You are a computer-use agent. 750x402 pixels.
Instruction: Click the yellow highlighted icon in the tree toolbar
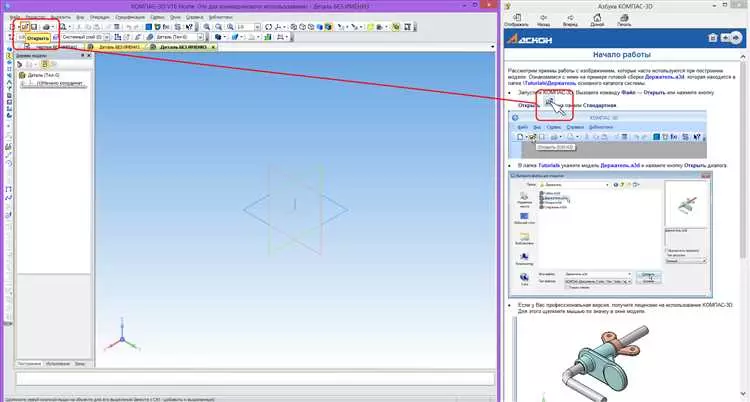pos(44,64)
